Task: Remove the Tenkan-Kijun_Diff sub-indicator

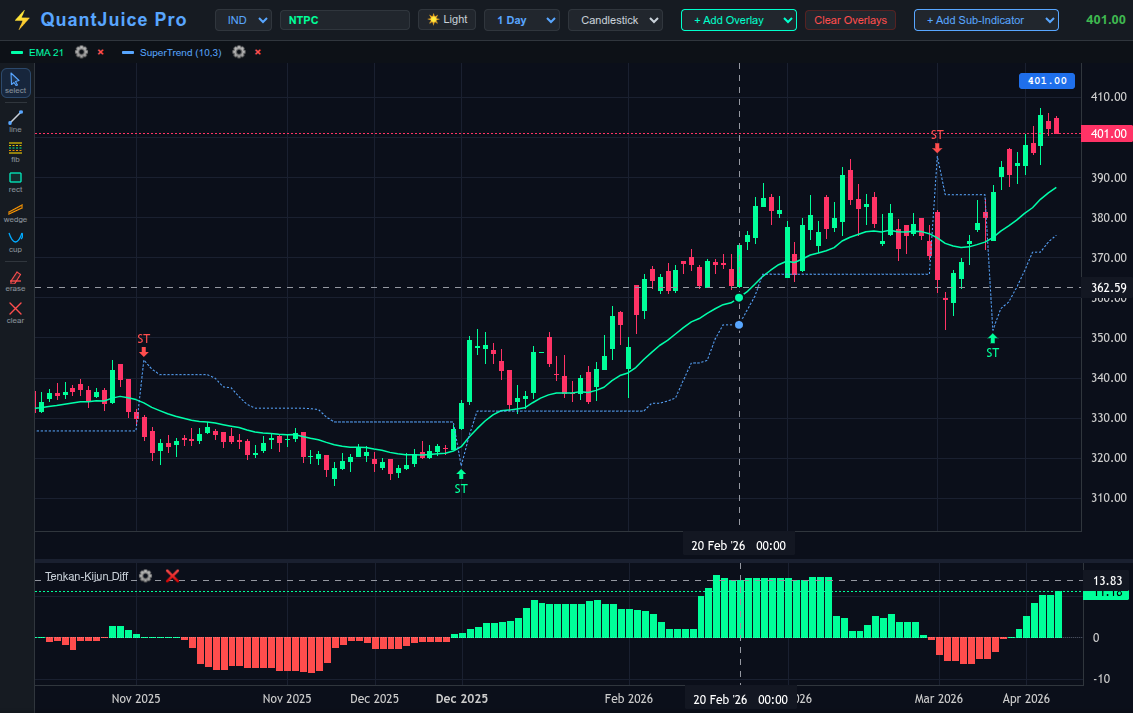Action: point(172,576)
